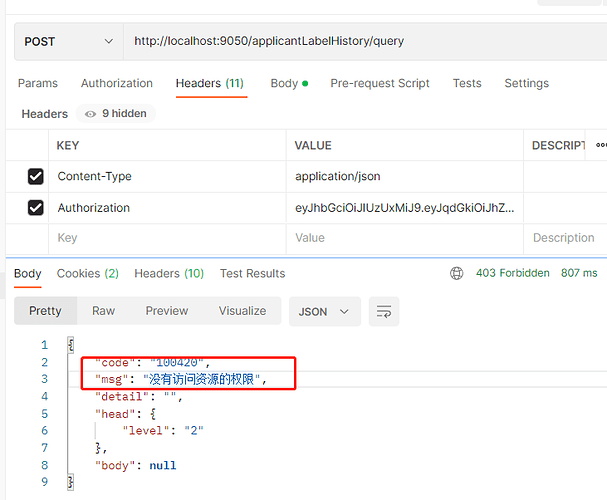Switch response view to Preview
Viewport: 607px width, 500px height.
point(167,311)
